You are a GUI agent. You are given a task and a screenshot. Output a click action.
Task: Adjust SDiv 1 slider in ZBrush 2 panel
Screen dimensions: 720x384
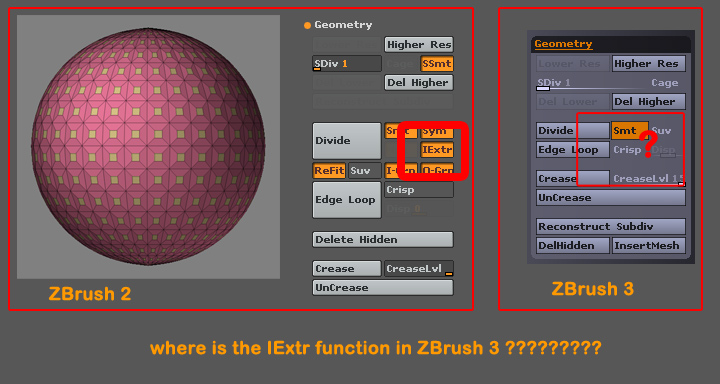347,63
